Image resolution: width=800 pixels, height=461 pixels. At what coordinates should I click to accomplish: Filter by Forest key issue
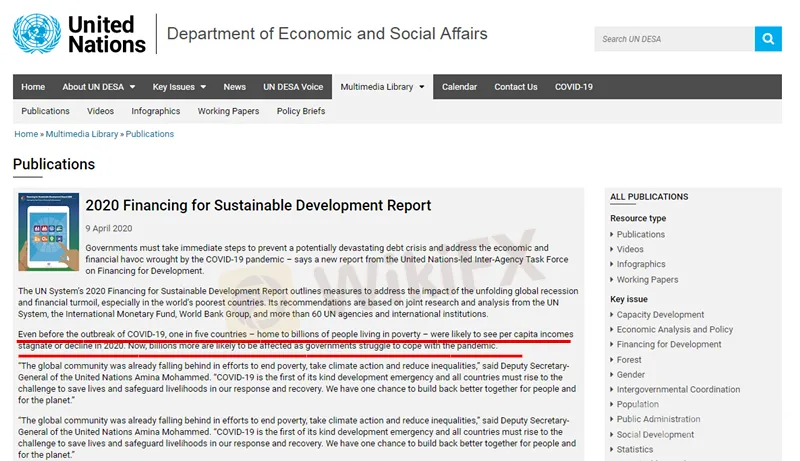[x=629, y=360]
